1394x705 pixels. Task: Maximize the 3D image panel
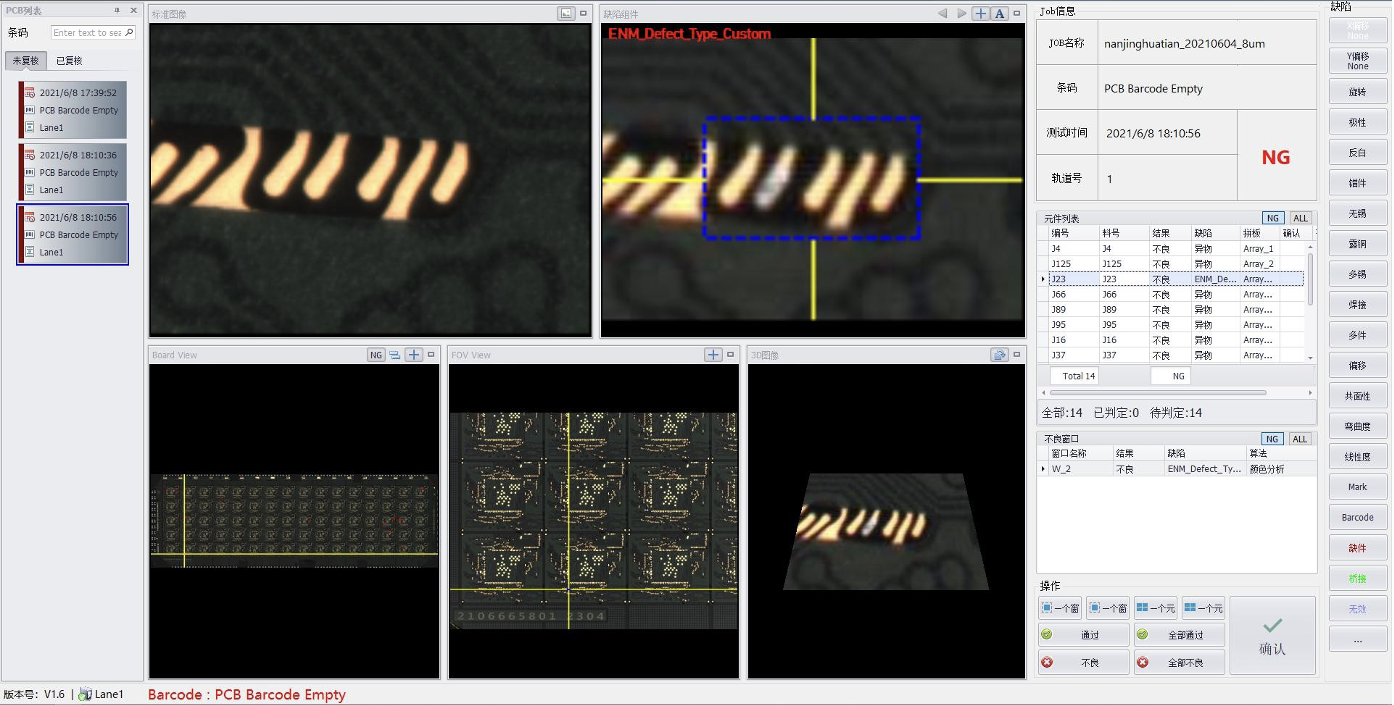pos(1018,355)
